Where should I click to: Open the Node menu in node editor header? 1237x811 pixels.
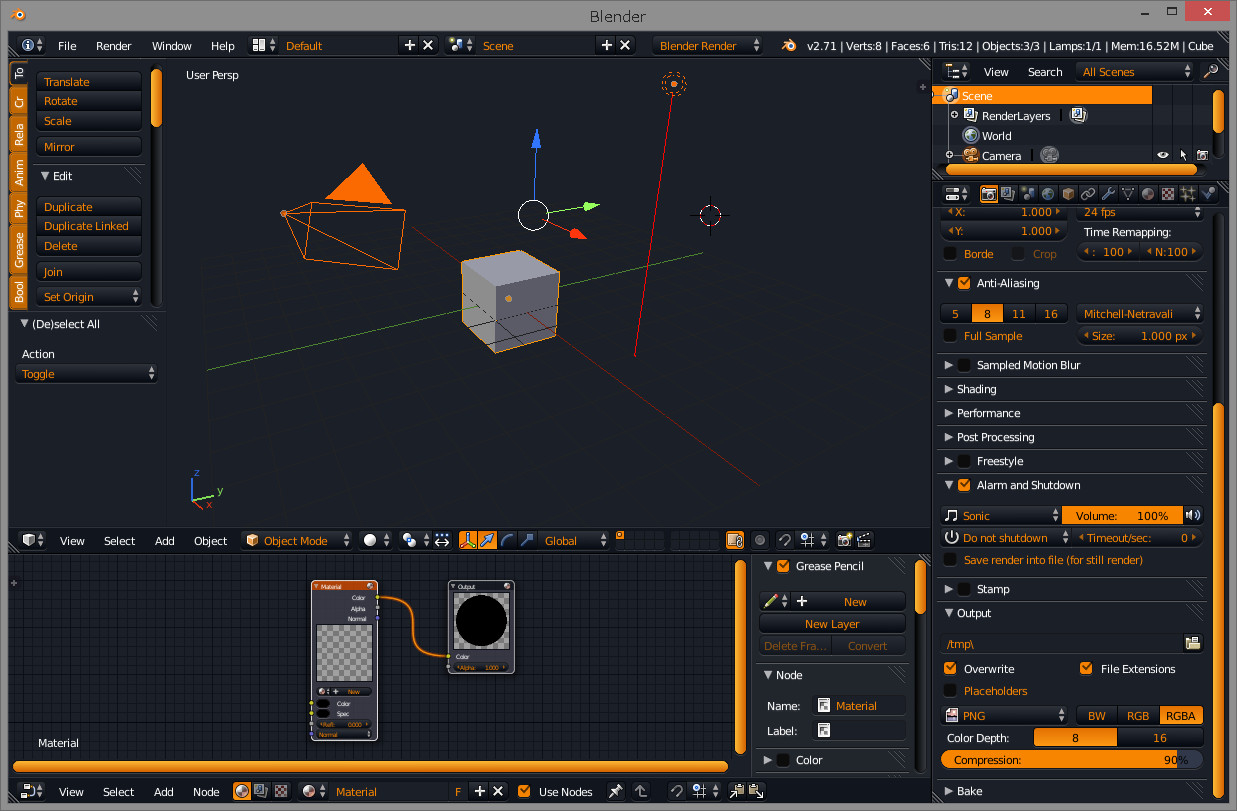pyautogui.click(x=206, y=792)
